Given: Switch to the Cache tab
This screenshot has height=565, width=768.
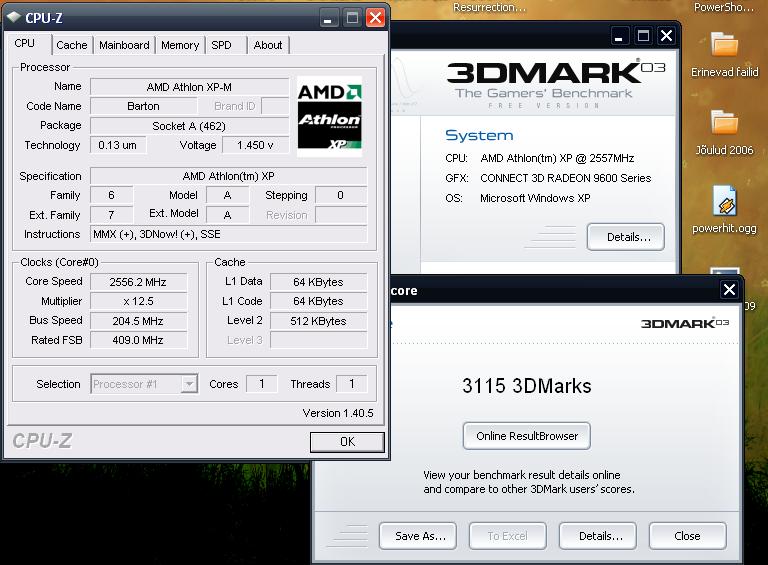Looking at the screenshot, I should [x=72, y=45].
